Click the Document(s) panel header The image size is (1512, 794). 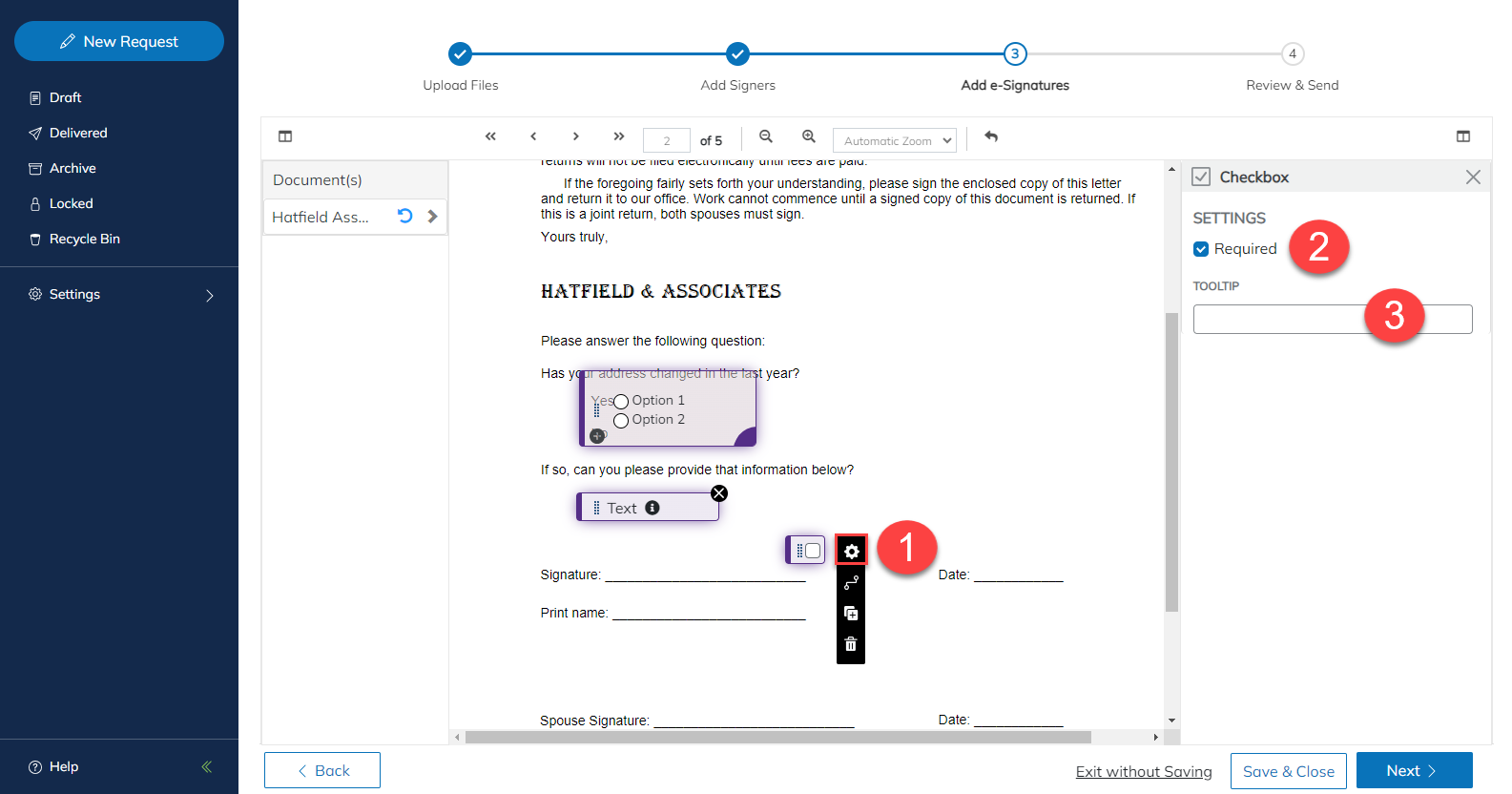355,179
